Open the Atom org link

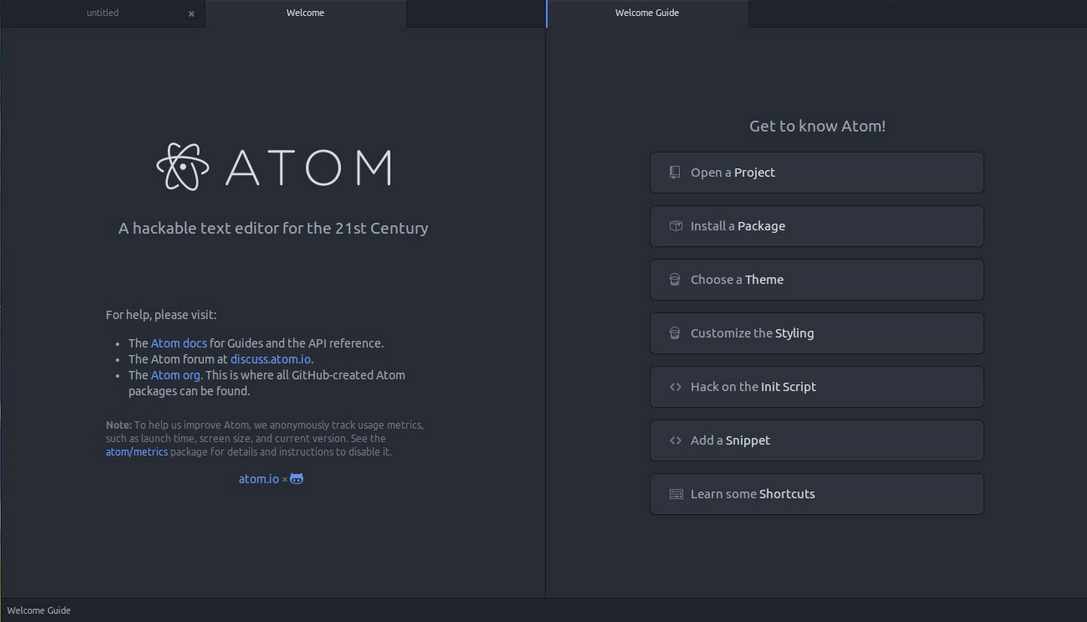coord(175,374)
